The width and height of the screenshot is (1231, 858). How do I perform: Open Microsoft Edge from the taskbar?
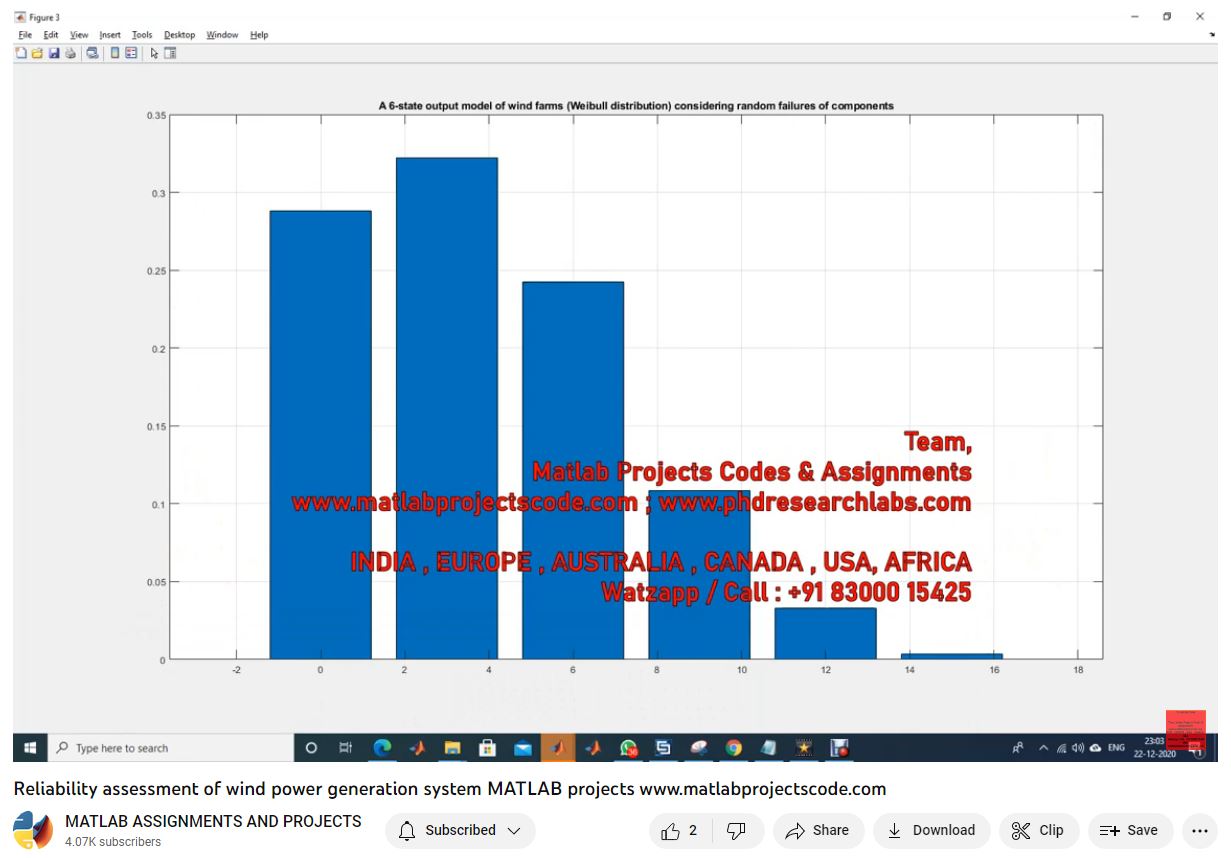[382, 747]
